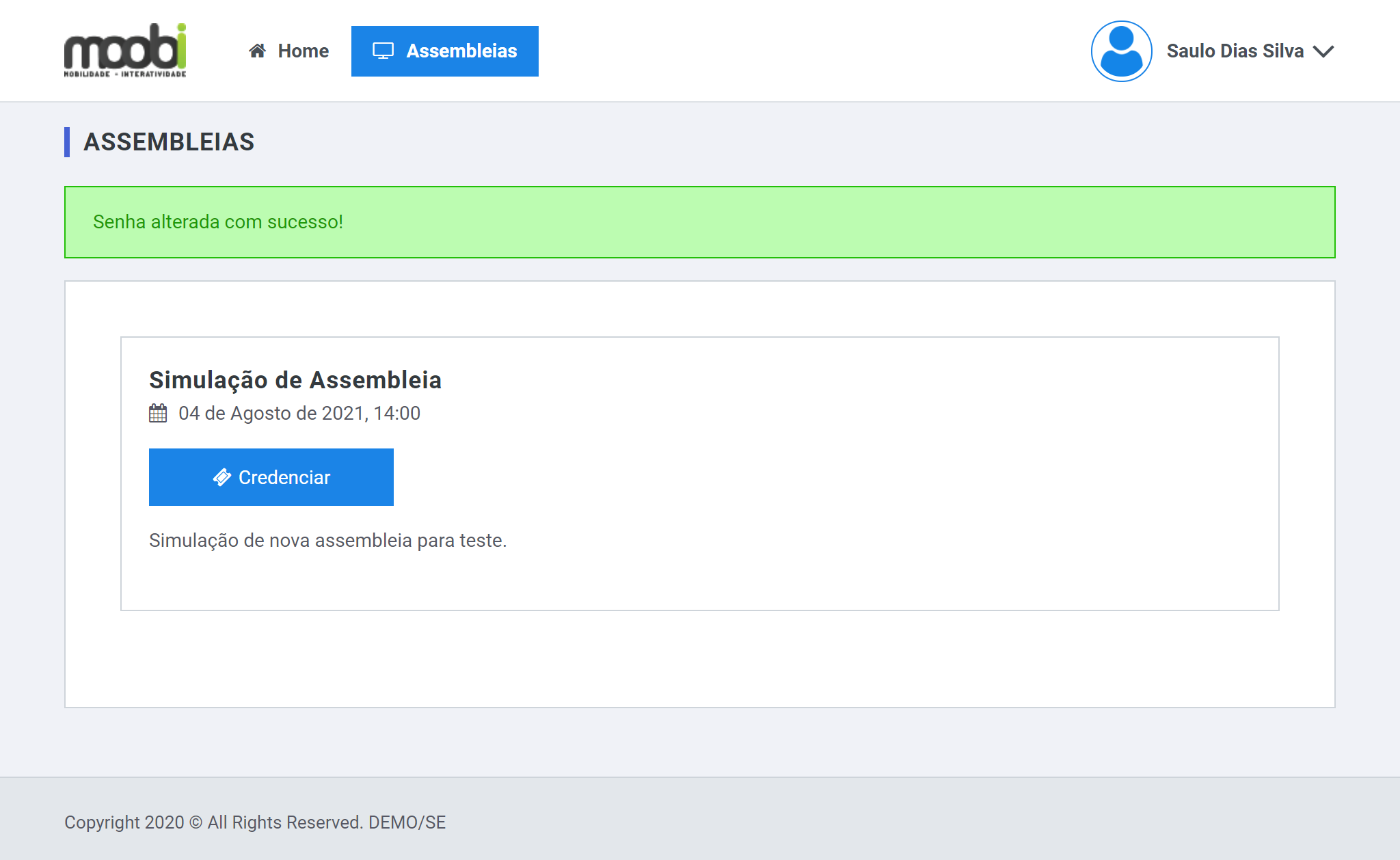This screenshot has height=860, width=1400.
Task: Click the Assembleias monitor icon
Action: click(383, 51)
